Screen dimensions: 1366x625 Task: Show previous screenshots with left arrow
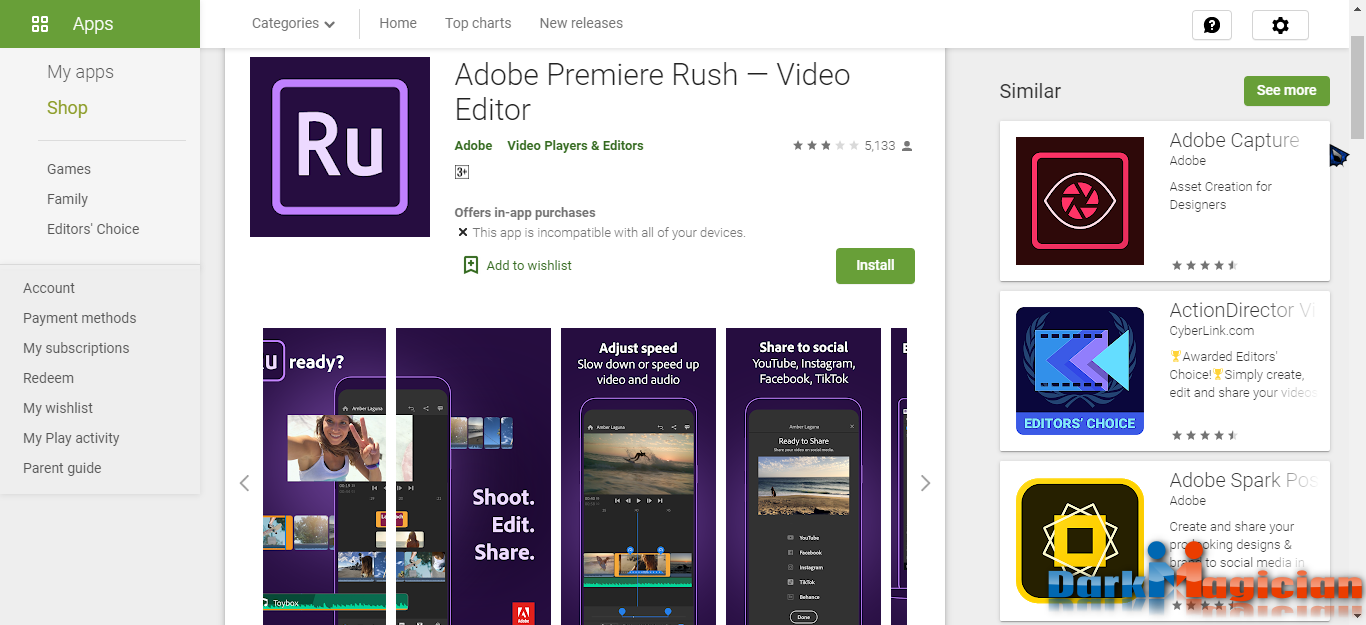244,483
